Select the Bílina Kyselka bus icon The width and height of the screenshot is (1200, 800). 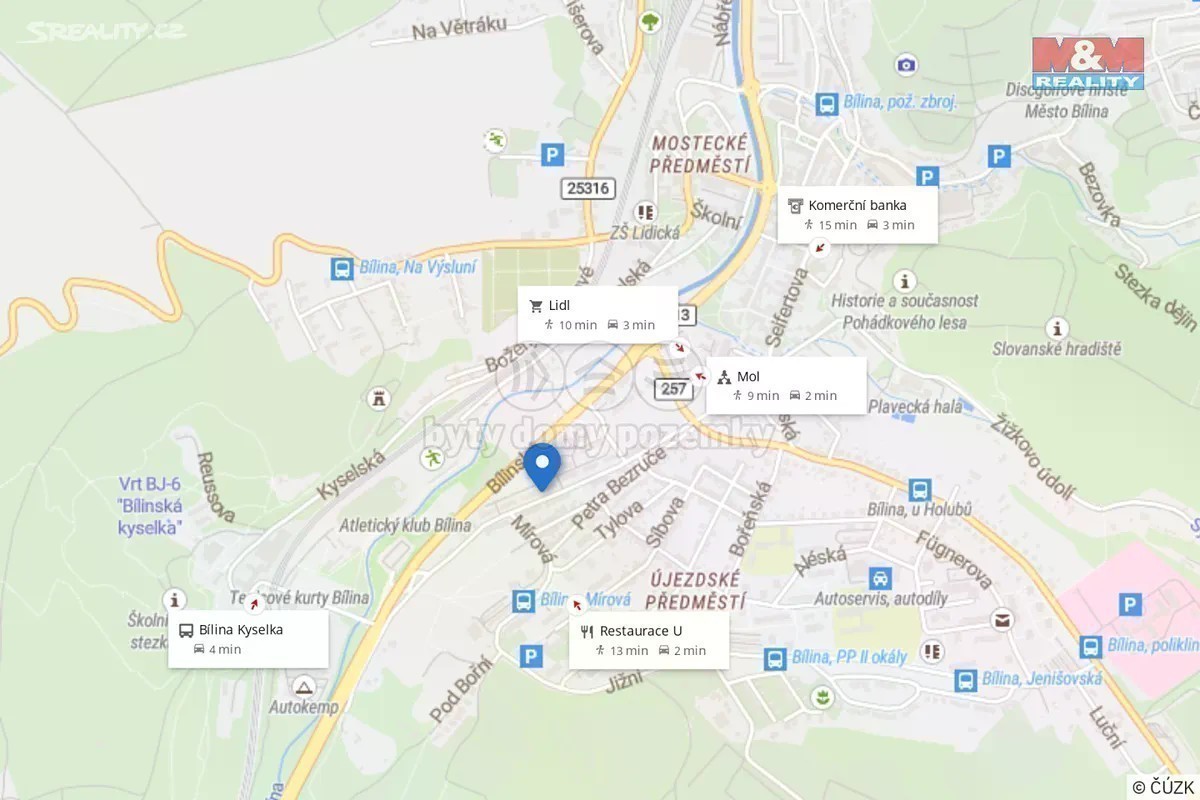(186, 630)
